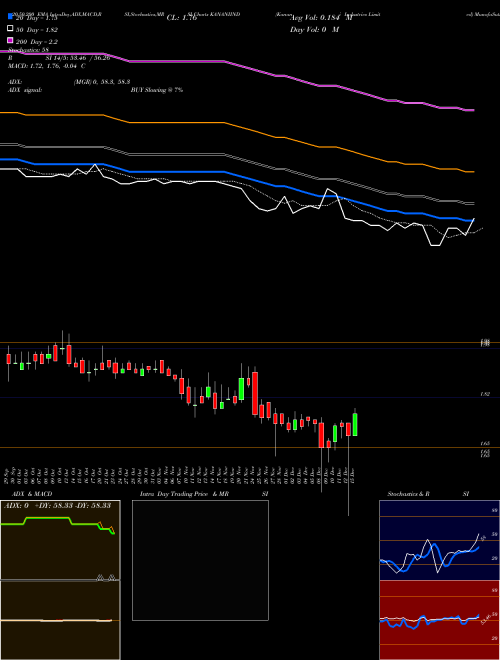
Task: Click the '(MGR) 0, 58.3, 58.3' values
Action: [102, 82]
